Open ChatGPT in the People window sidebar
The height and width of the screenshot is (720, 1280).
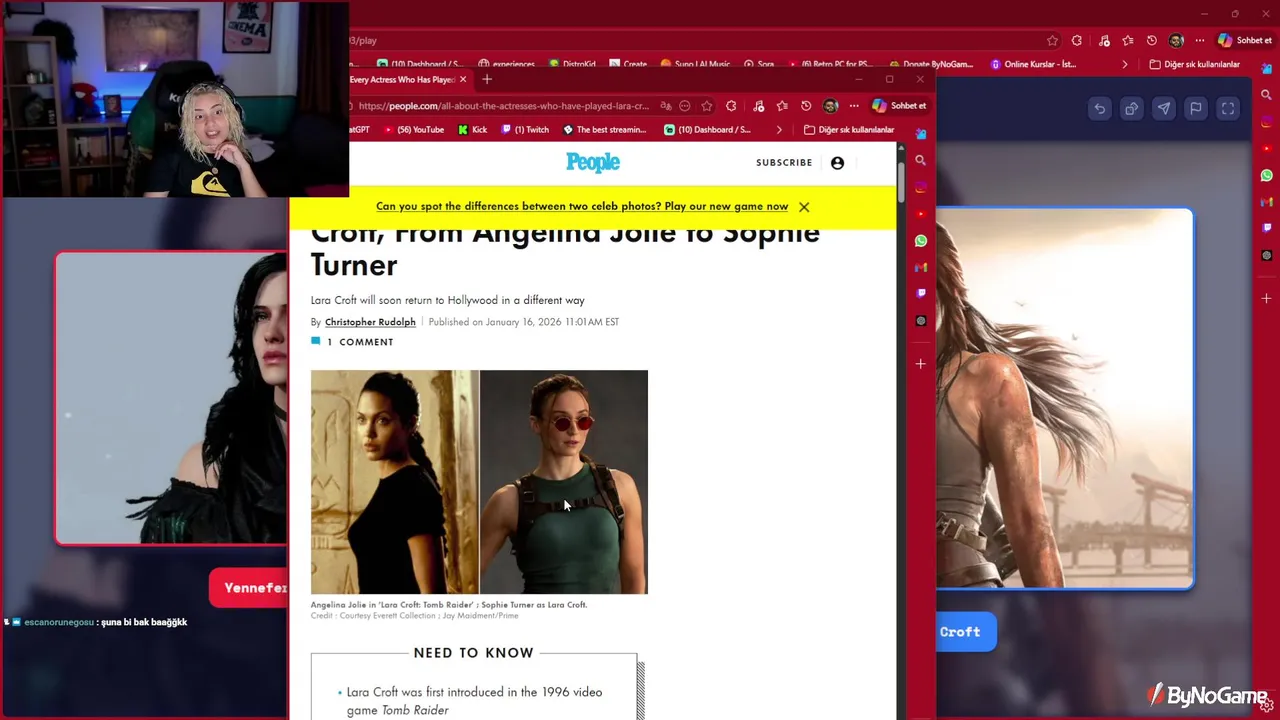pos(921,321)
